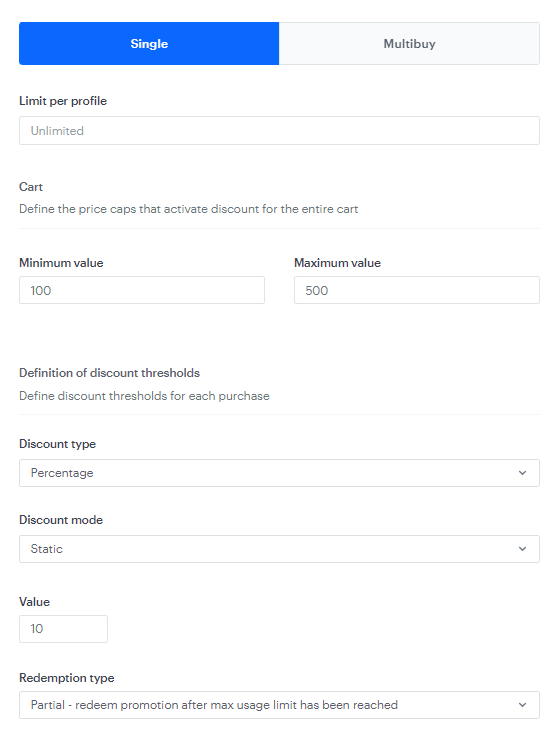The height and width of the screenshot is (736, 554).
Task: Click the Discount type label
Action: pyautogui.click(x=57, y=444)
